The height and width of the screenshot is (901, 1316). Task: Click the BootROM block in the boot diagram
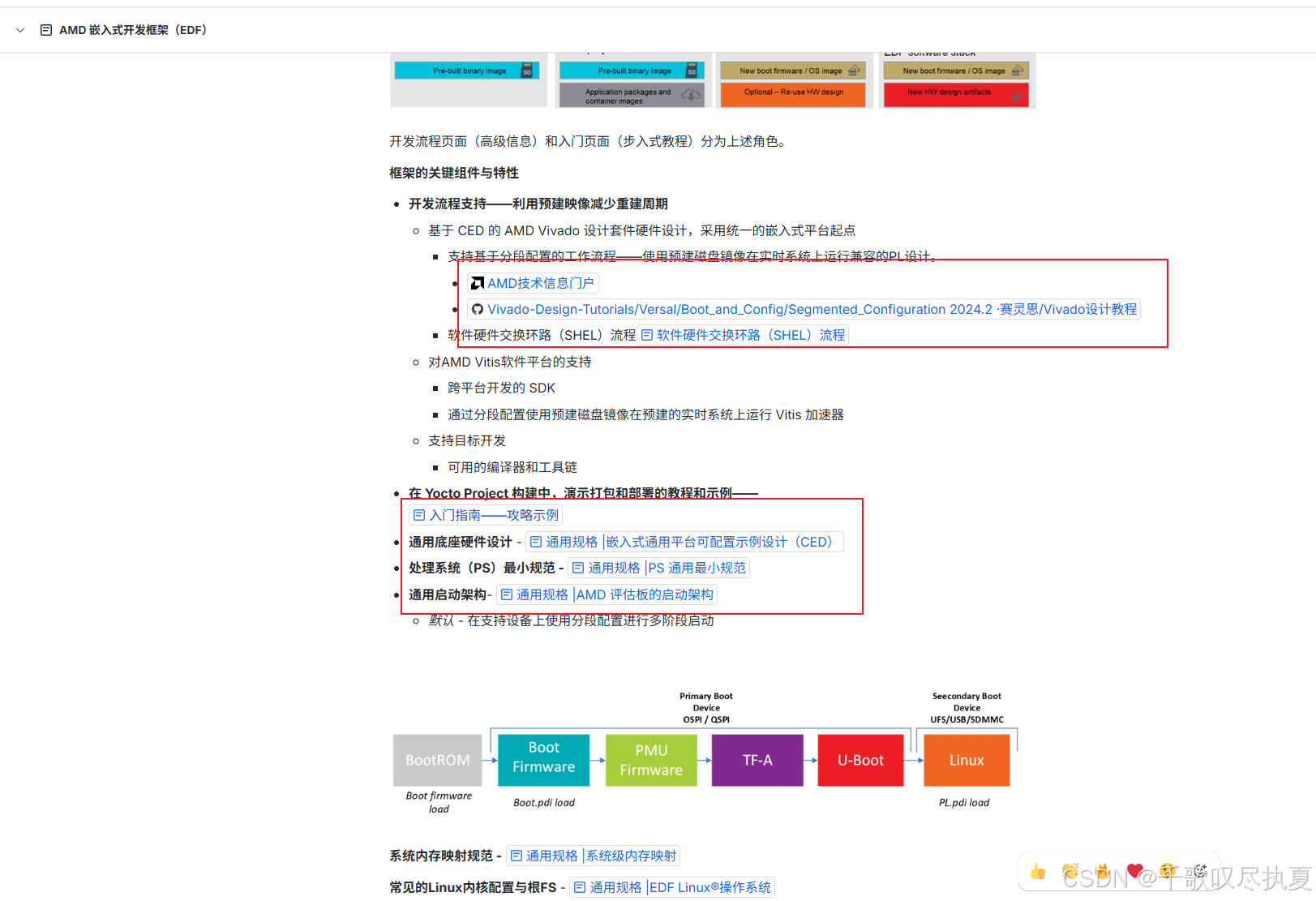click(438, 760)
